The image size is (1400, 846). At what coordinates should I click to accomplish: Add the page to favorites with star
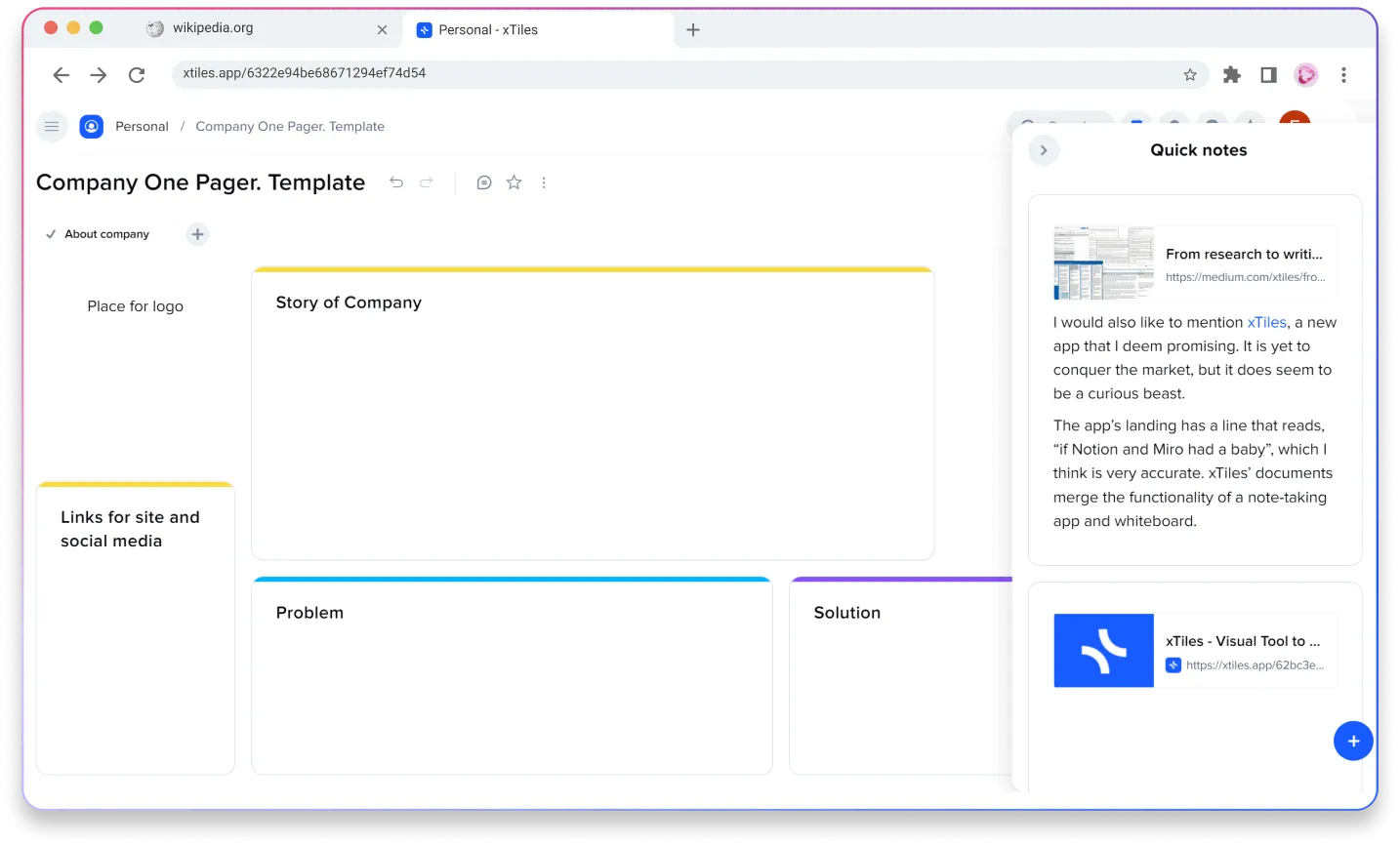(x=515, y=182)
